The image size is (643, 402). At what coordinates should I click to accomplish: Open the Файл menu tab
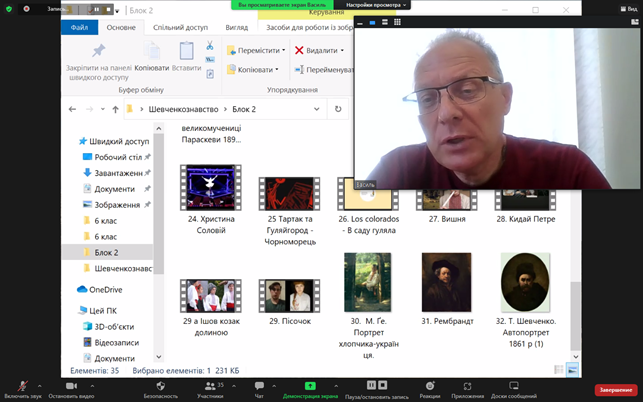point(79,28)
